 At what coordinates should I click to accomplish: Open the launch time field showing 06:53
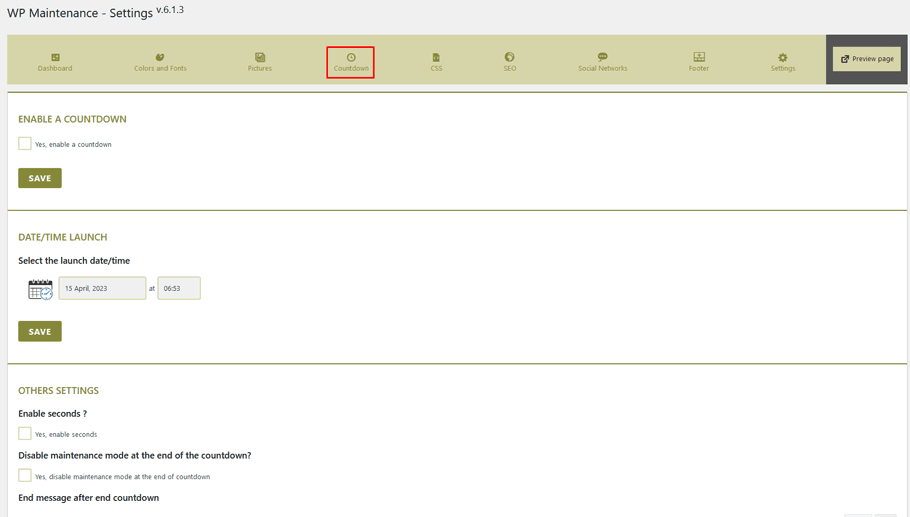pos(179,288)
